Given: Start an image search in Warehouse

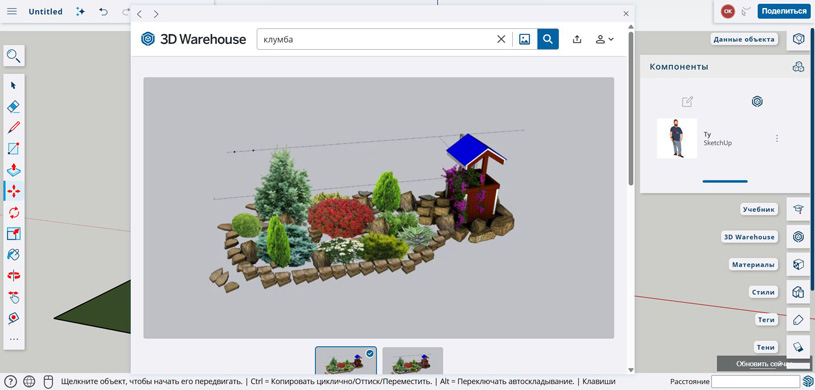Looking at the screenshot, I should point(524,39).
